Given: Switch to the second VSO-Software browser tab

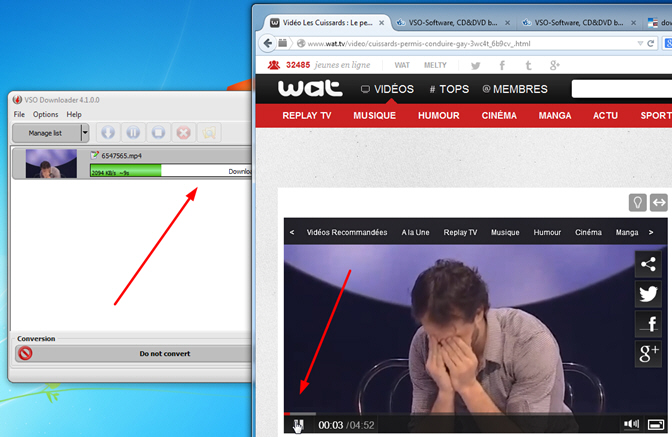Looking at the screenshot, I should click(x=579, y=23).
